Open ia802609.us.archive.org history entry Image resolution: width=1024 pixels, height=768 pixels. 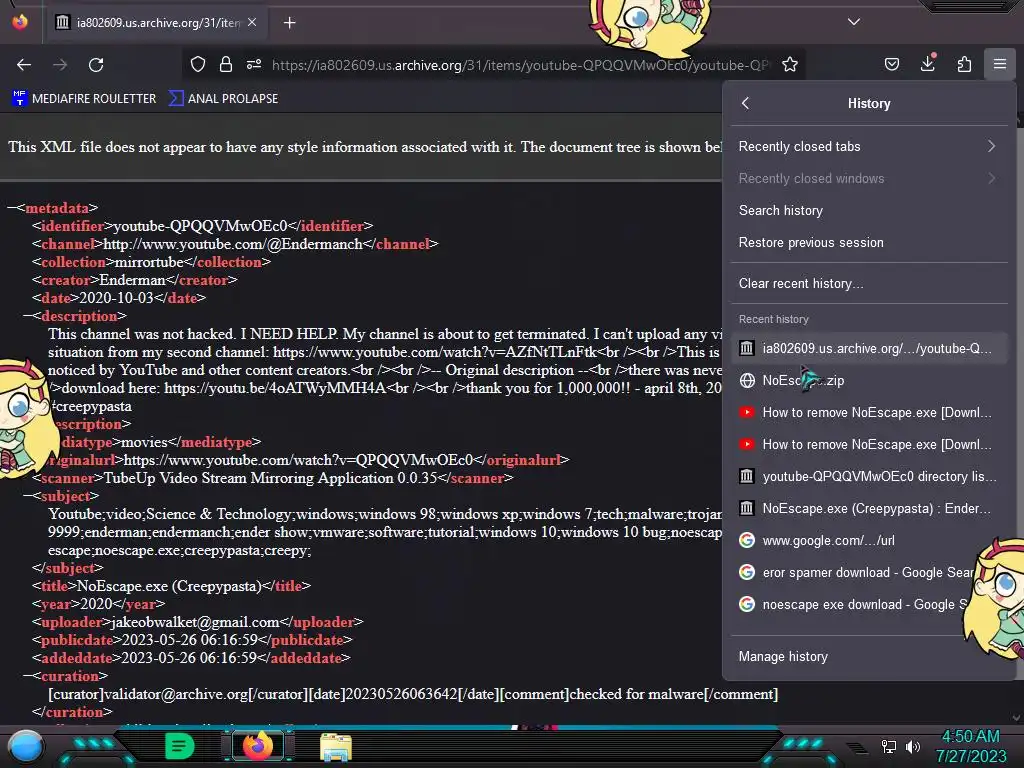[x=869, y=348]
